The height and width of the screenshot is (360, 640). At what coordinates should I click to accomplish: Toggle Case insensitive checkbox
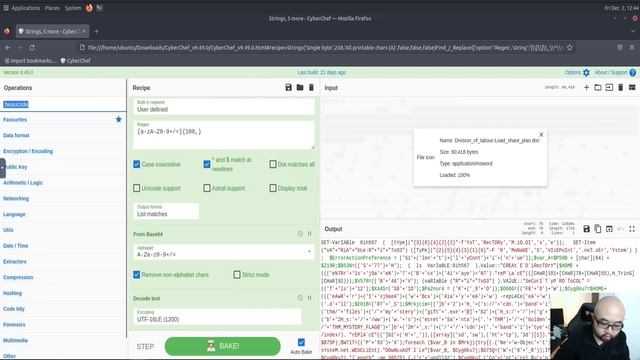137,164
